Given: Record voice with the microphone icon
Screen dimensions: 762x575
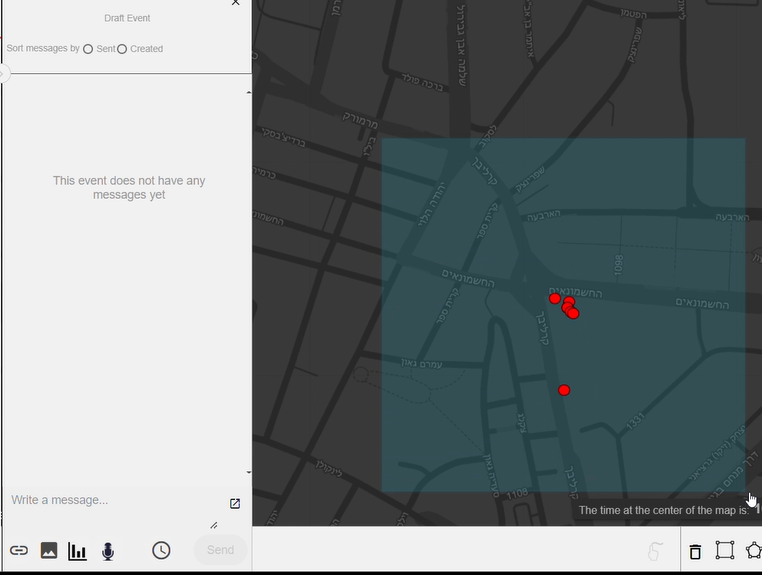Looking at the screenshot, I should point(108,551).
